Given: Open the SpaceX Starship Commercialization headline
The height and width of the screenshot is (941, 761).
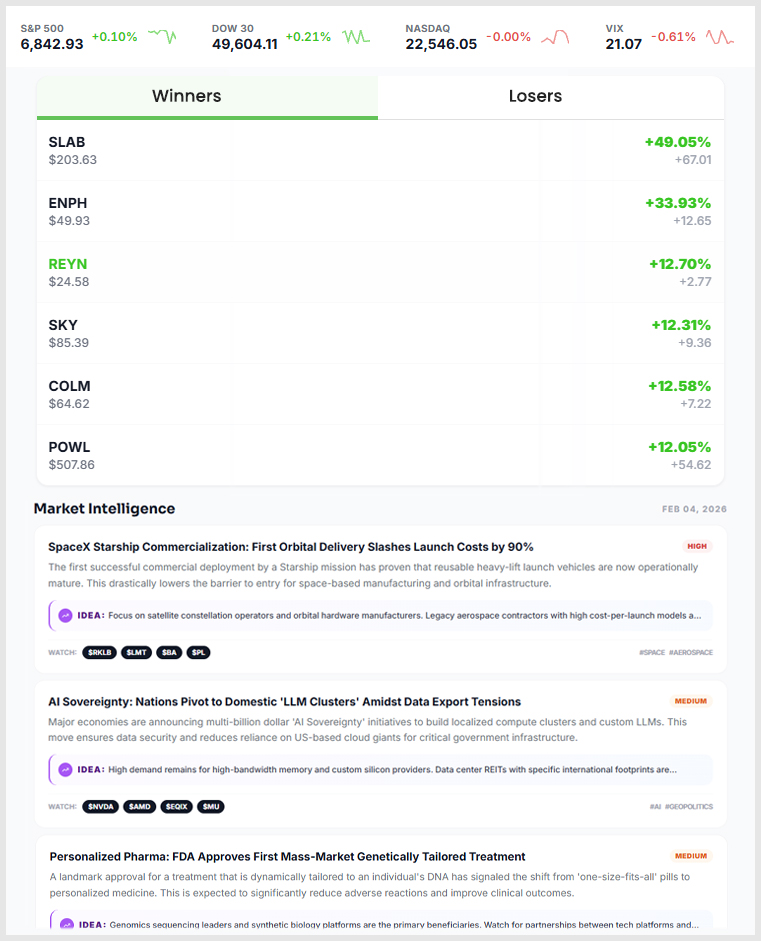Looking at the screenshot, I should pos(290,547).
